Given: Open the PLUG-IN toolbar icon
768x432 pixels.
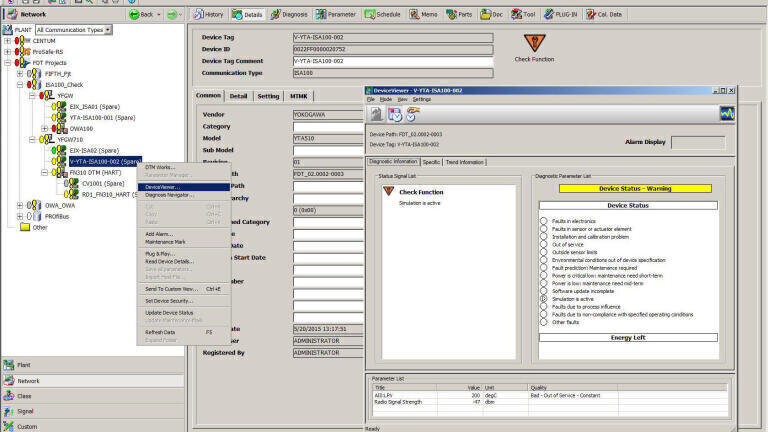Looking at the screenshot, I should pos(549,14).
